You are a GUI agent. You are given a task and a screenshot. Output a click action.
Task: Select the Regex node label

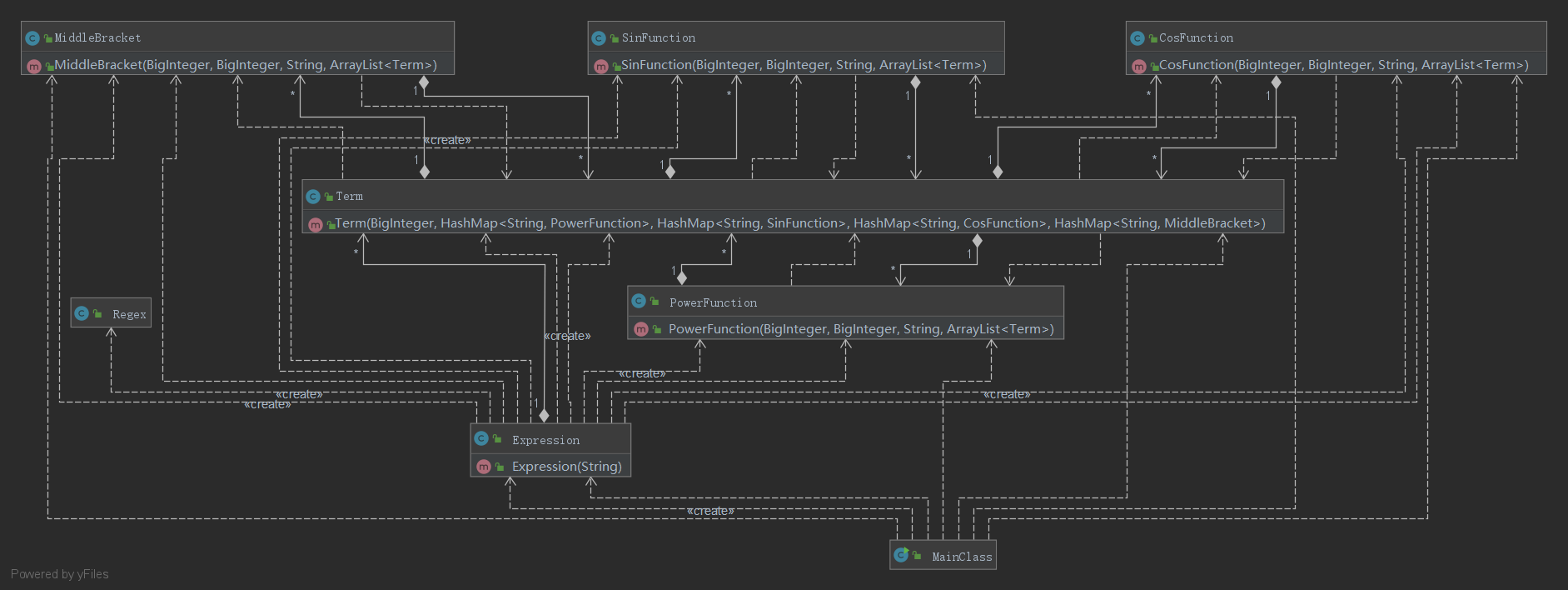(x=129, y=314)
